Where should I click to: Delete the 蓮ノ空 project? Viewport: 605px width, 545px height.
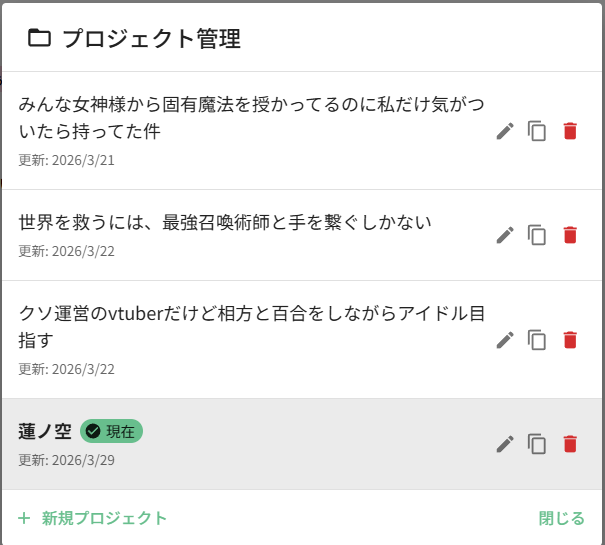click(570, 444)
